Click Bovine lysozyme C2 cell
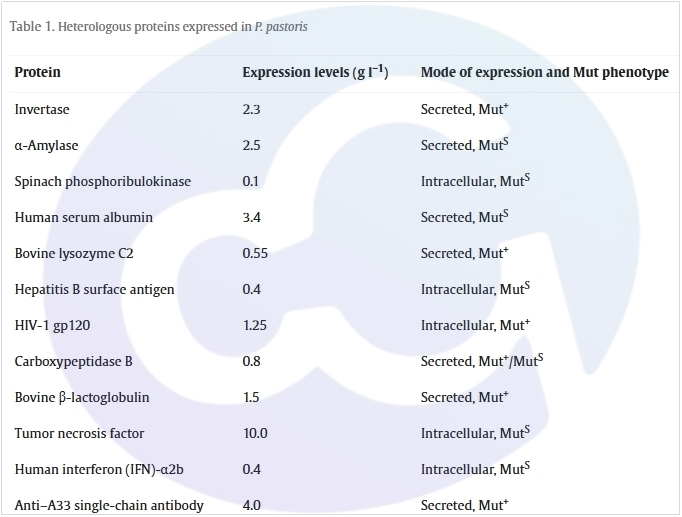682x517 pixels. point(74,253)
